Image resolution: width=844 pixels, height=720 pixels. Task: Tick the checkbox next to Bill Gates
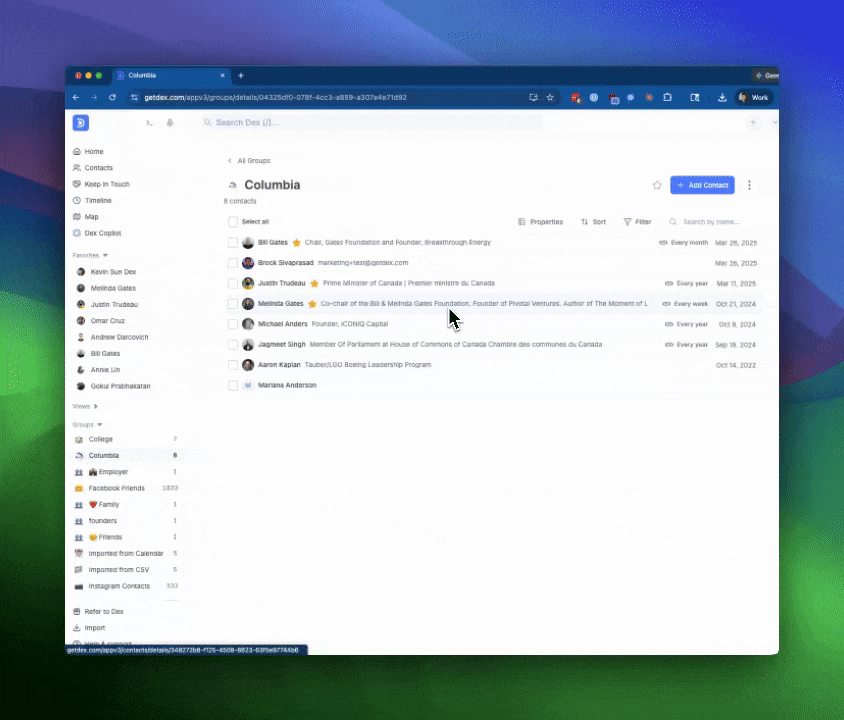pos(233,242)
